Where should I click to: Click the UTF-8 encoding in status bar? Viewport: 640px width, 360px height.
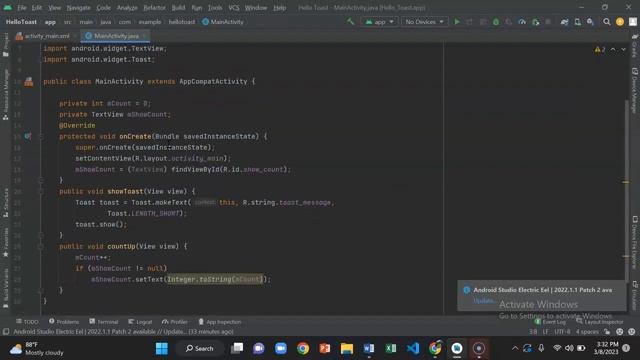(x=562, y=332)
